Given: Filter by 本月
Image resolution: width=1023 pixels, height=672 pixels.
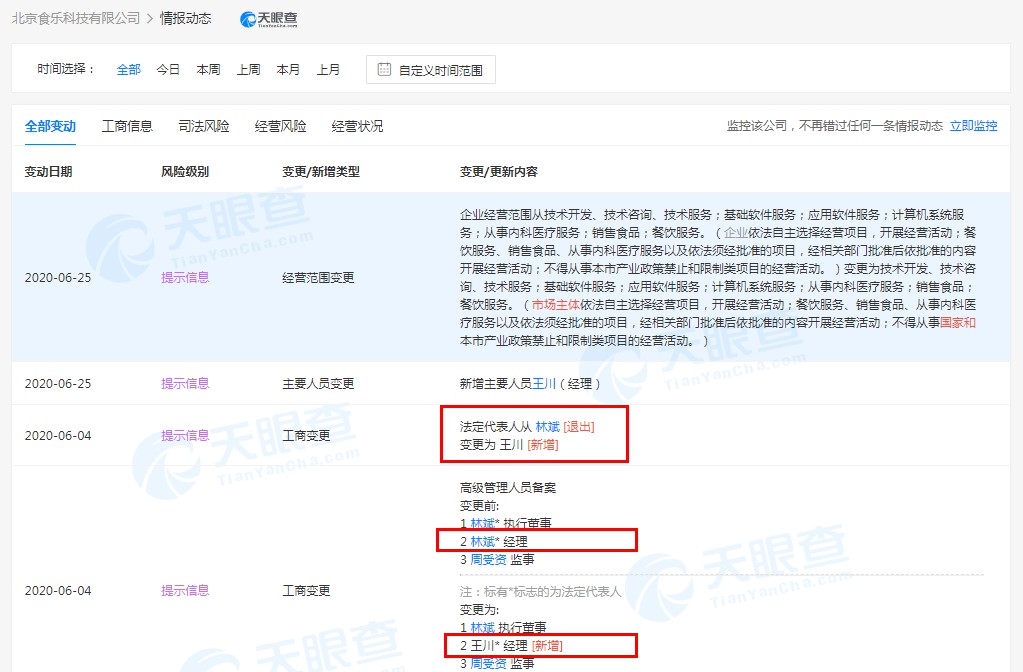Looking at the screenshot, I should point(288,69).
